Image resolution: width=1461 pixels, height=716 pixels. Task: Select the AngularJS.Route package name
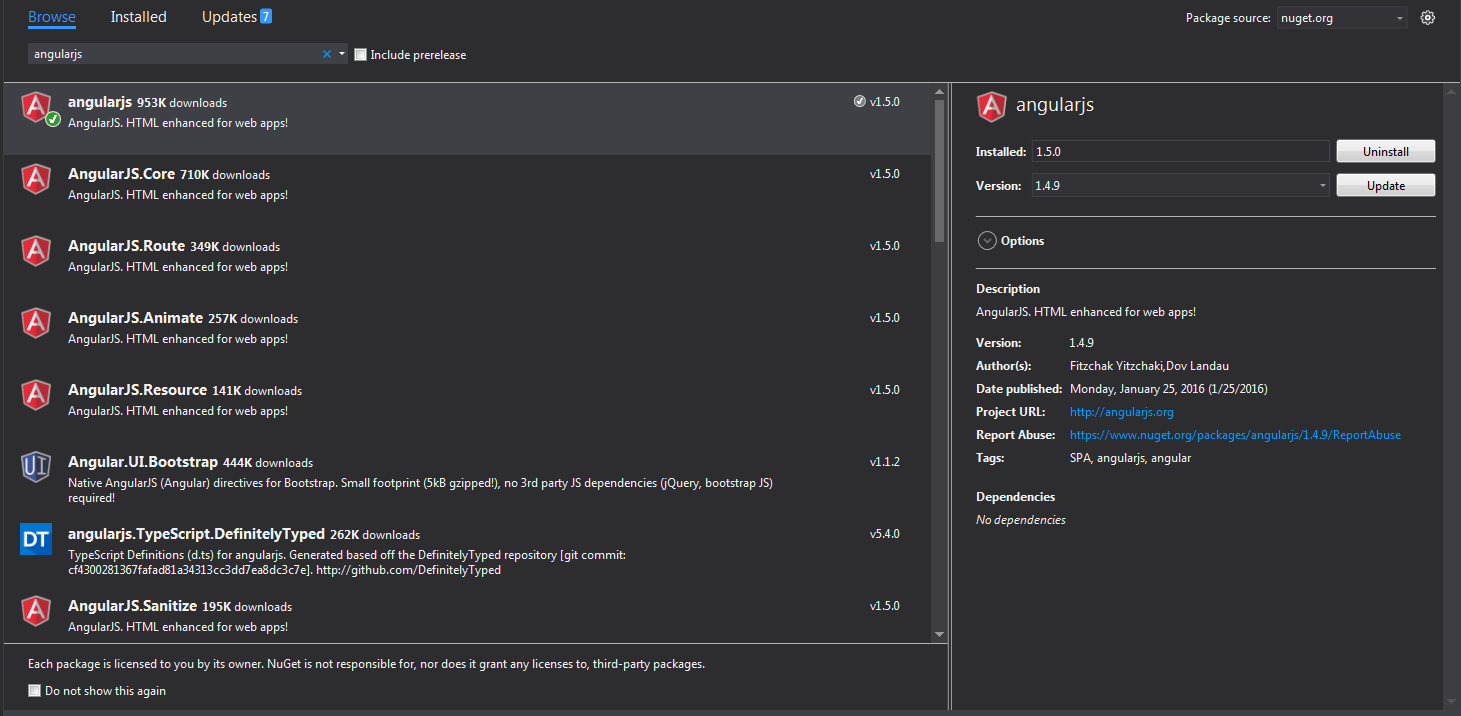click(126, 246)
